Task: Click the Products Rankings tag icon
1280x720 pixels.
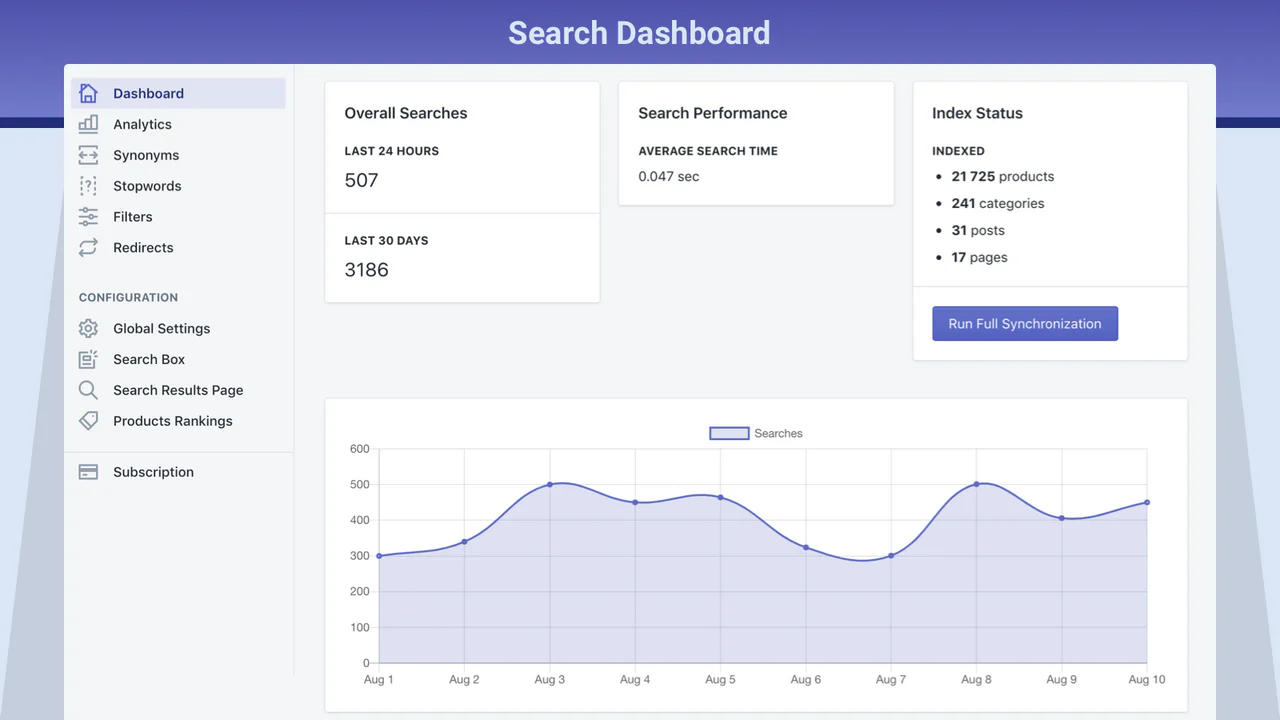Action: tap(88, 421)
